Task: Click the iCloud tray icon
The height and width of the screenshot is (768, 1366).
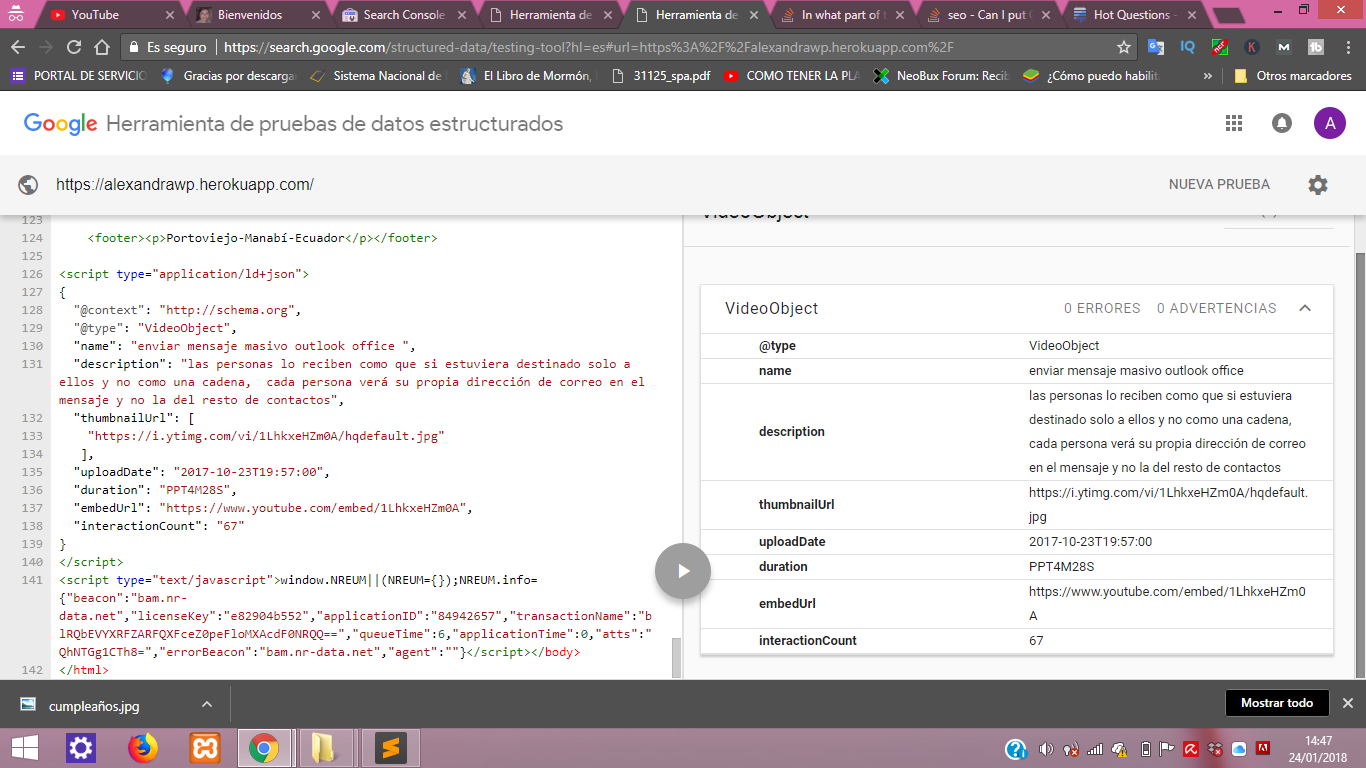Action: pos(1240,748)
